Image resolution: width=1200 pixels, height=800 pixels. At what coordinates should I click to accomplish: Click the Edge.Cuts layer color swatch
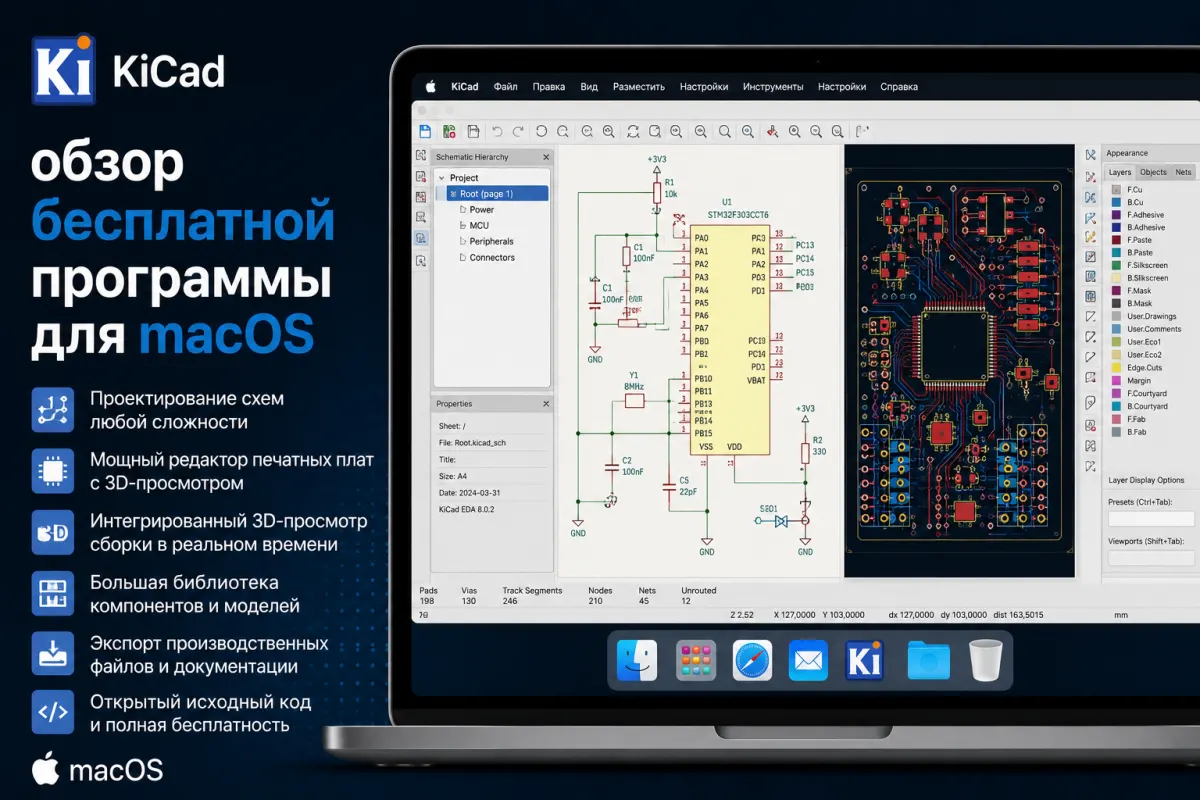[x=1116, y=368]
